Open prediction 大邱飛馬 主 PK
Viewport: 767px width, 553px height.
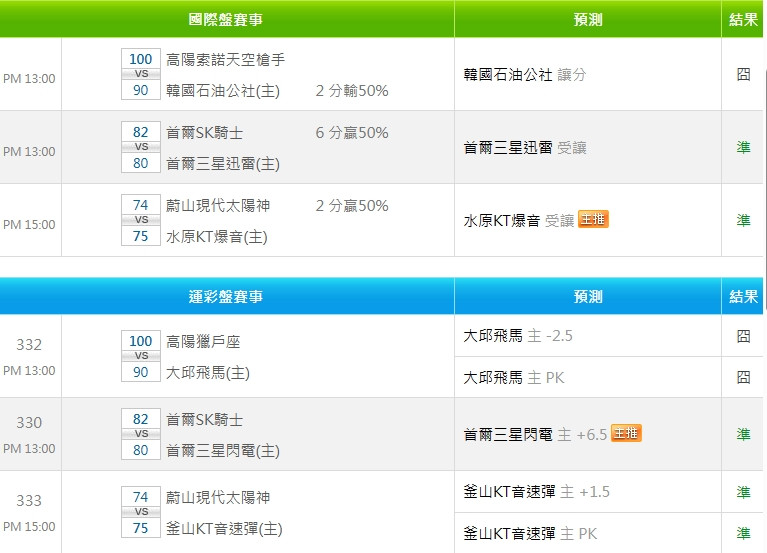(x=514, y=377)
